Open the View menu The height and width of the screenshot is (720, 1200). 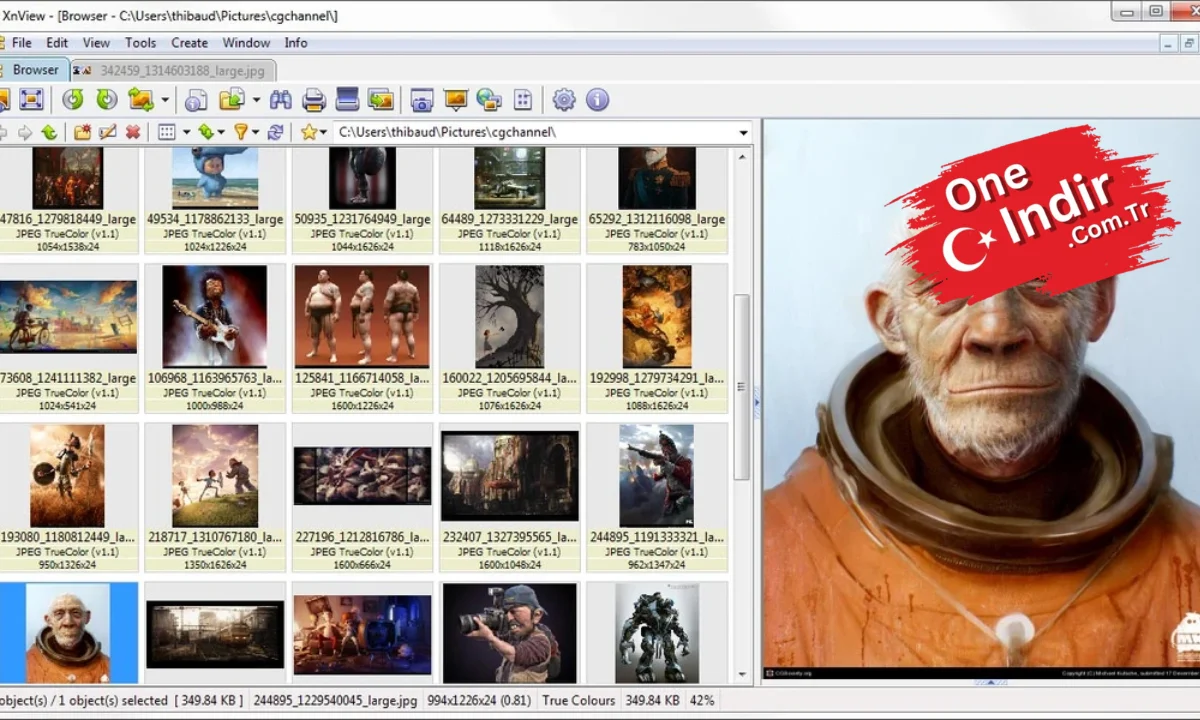[x=96, y=43]
